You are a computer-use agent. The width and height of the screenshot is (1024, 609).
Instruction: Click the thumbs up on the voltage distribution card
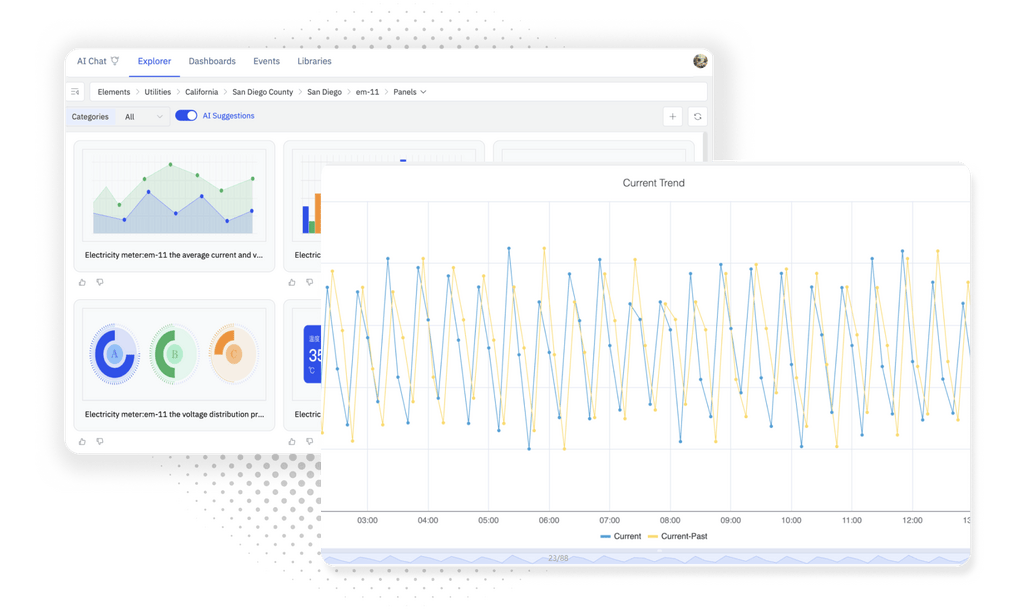(83, 441)
